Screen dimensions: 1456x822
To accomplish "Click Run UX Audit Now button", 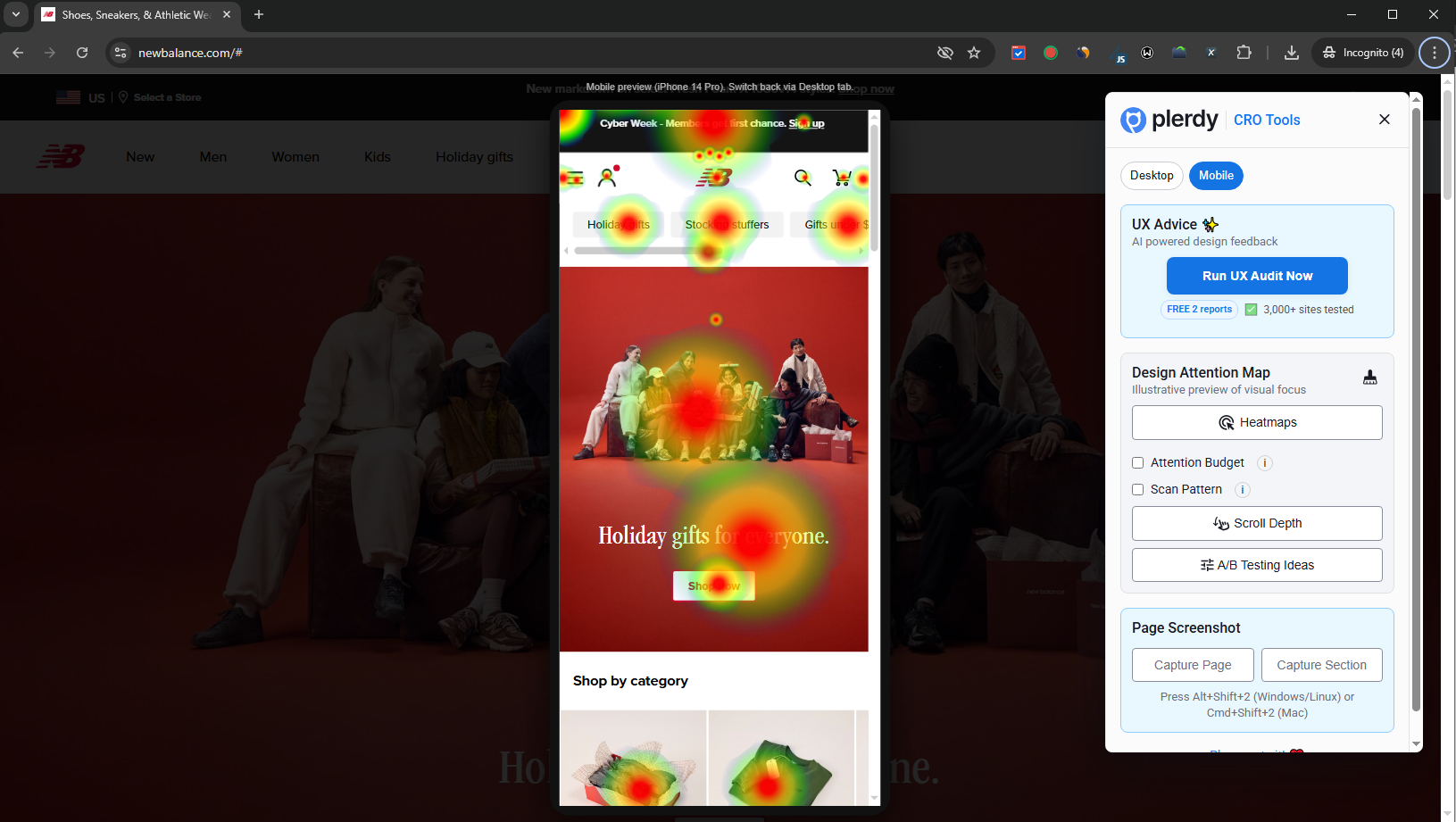I will [1257, 276].
